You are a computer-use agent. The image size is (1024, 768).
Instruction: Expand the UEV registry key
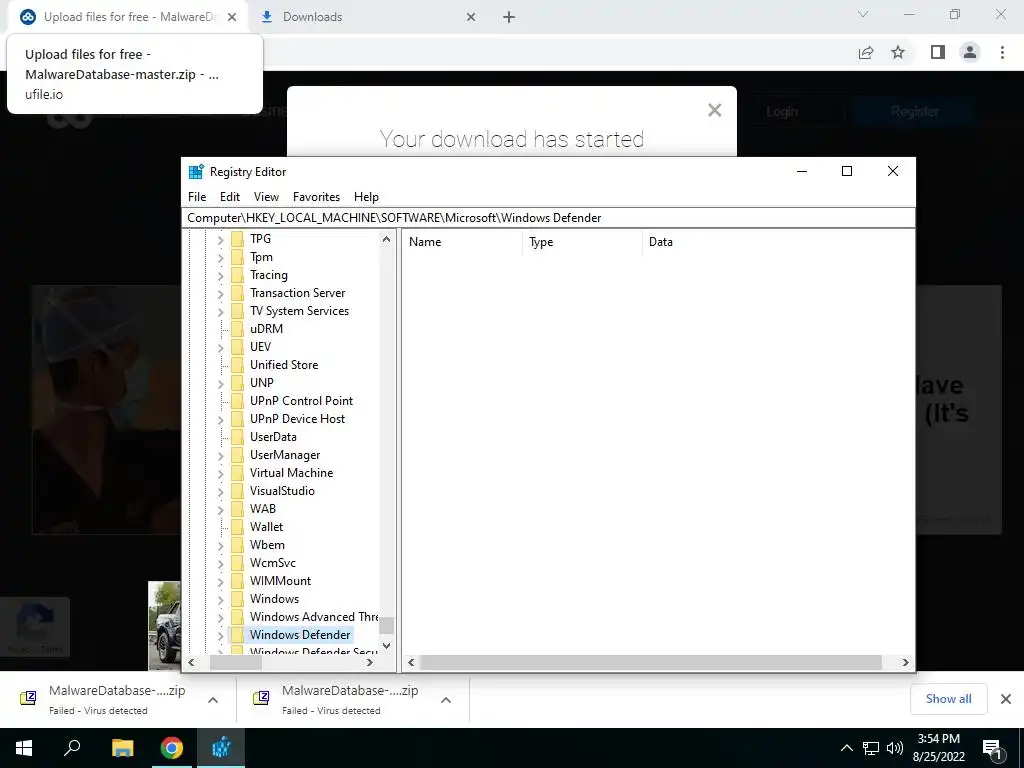click(220, 347)
